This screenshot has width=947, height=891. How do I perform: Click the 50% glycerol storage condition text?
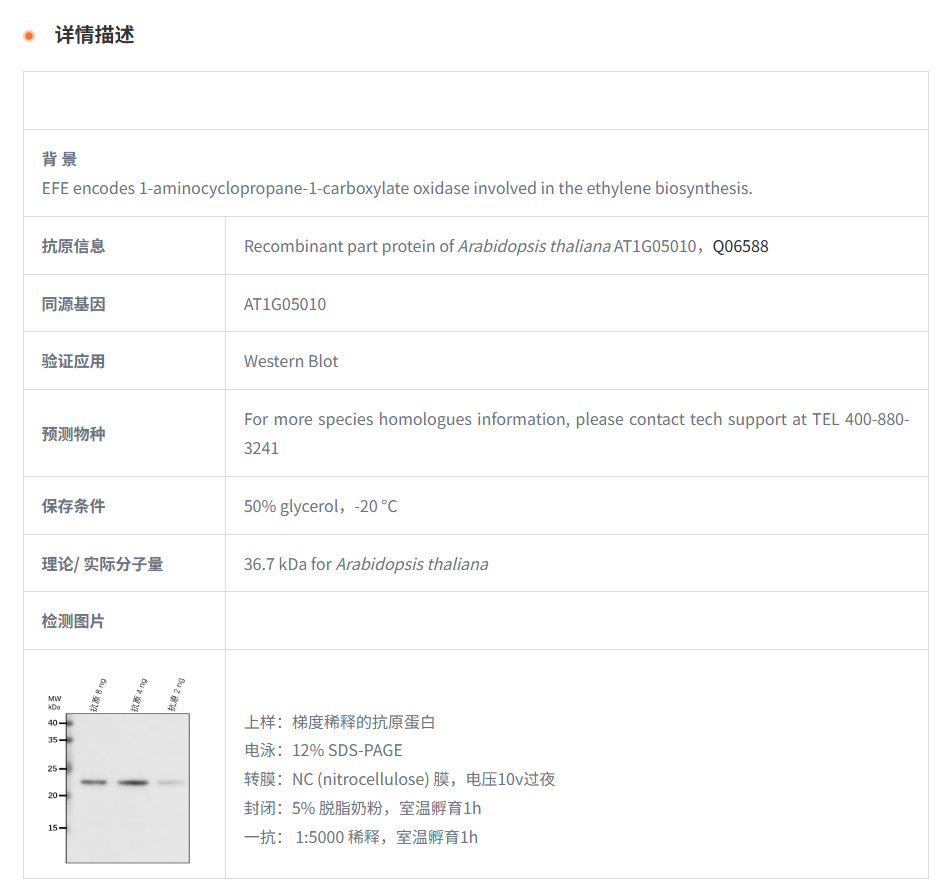point(320,506)
